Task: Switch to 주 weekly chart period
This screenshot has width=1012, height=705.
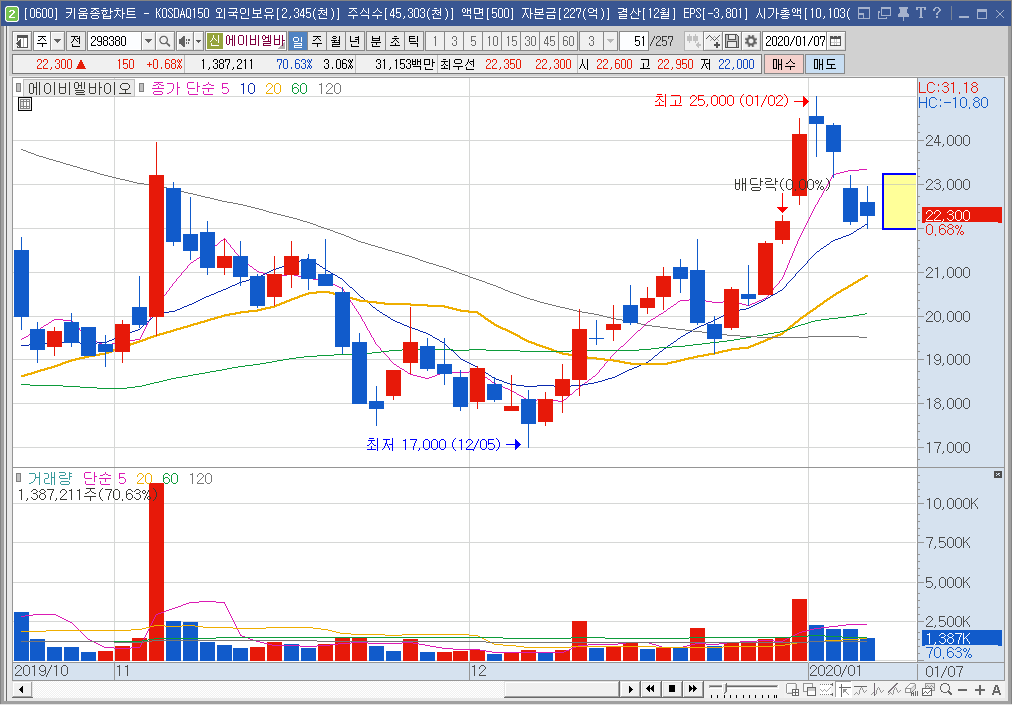Action: (x=317, y=42)
